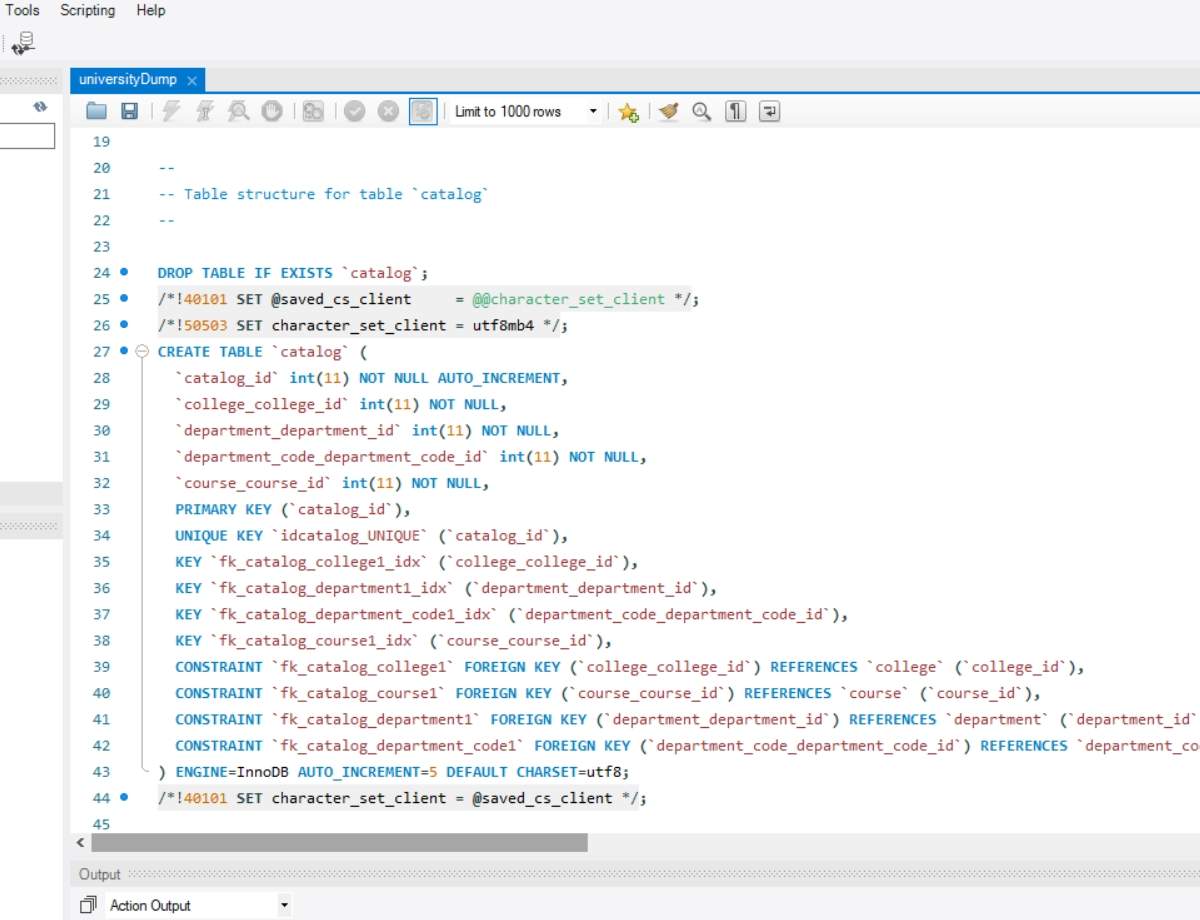This screenshot has height=920, width=1200.
Task: Click on DROP TABLE IF EXISTS line
Action: 293,273
